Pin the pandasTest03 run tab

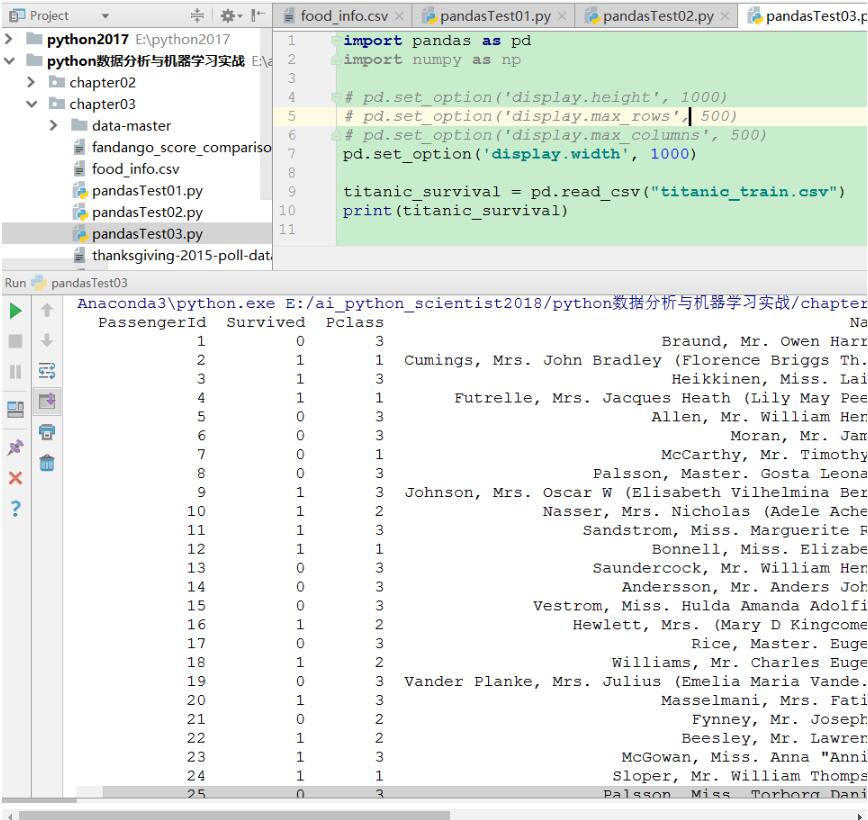(x=16, y=447)
